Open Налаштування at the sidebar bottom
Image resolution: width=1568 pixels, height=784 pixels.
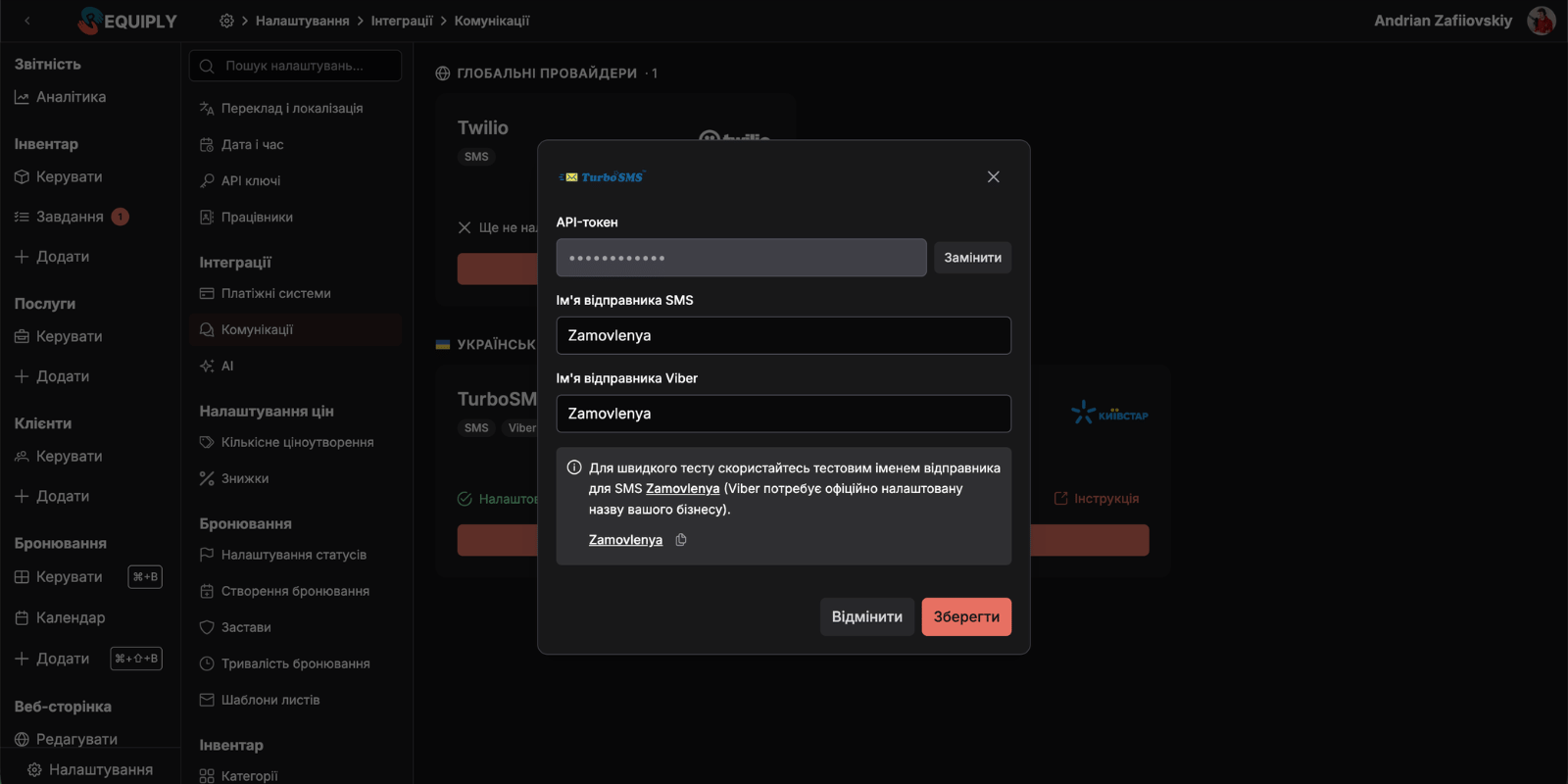pyautogui.click(x=90, y=769)
